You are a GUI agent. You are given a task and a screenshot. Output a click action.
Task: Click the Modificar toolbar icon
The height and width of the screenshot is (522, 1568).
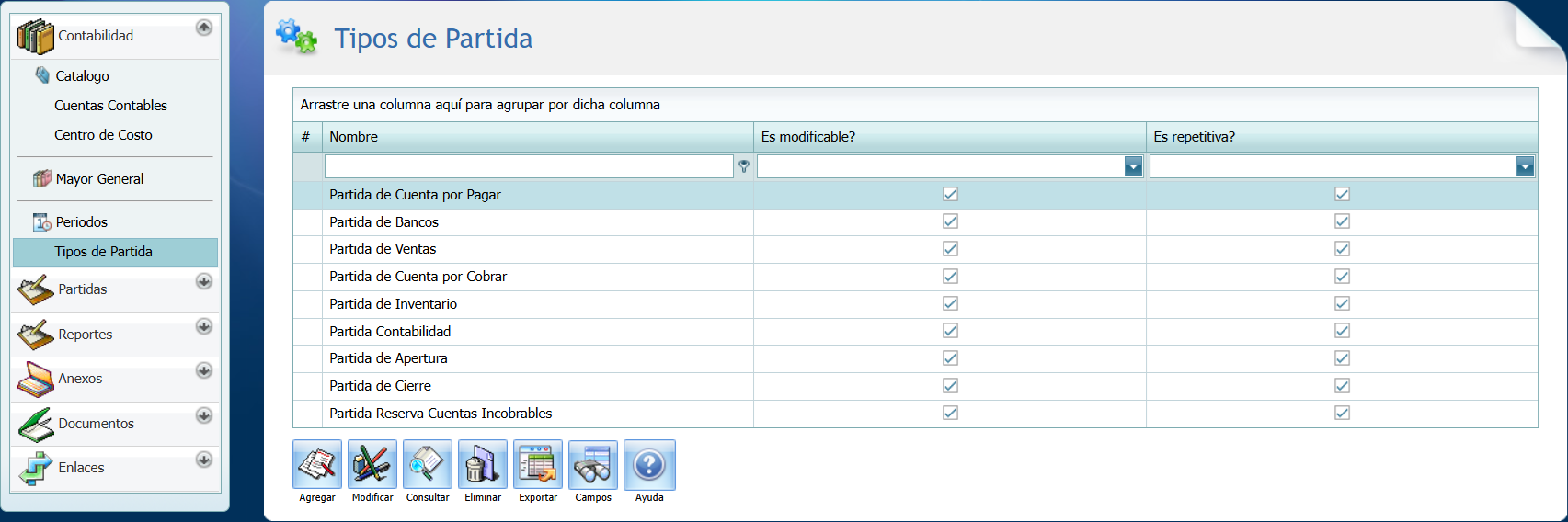(x=372, y=464)
